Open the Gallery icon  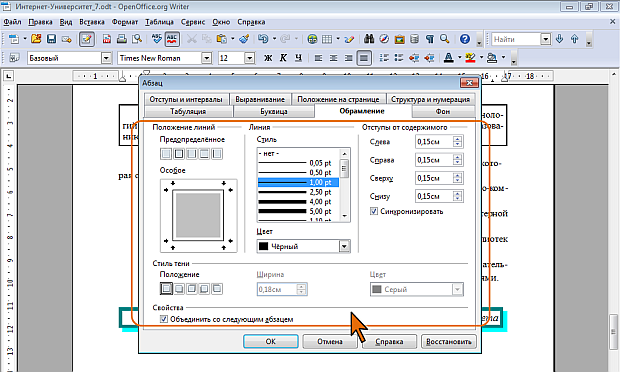point(399,39)
